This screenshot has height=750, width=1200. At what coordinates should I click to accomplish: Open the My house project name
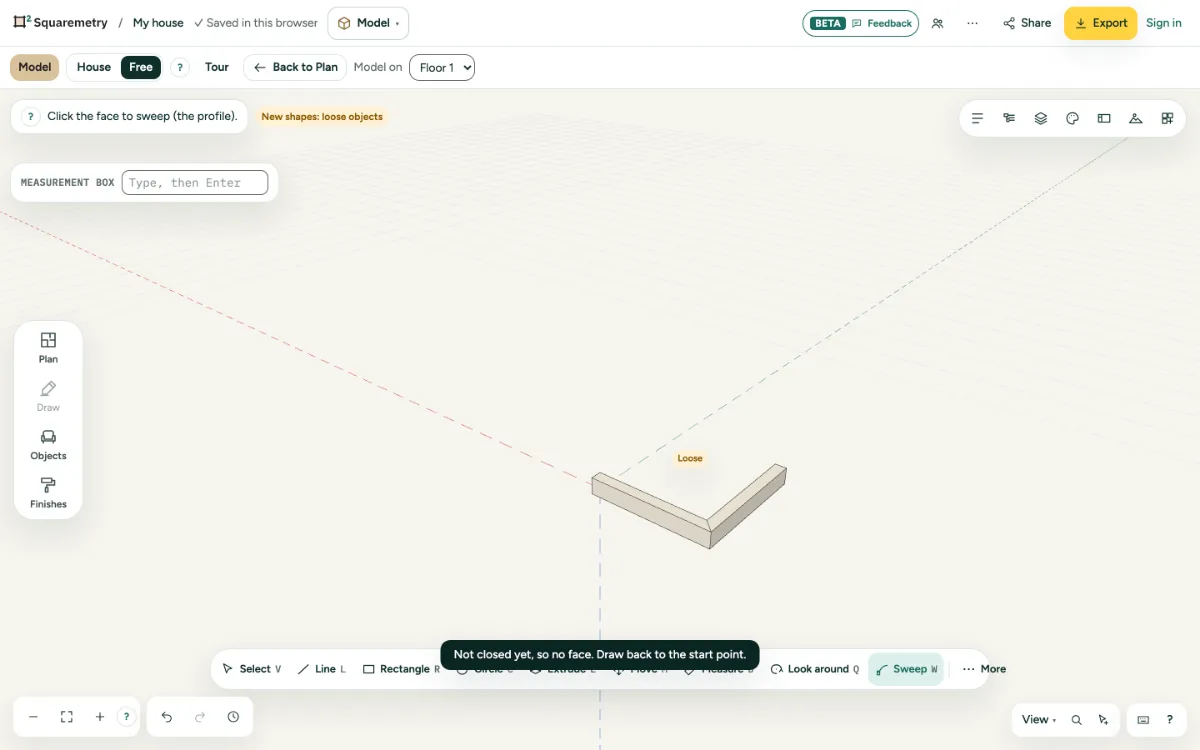tap(158, 23)
